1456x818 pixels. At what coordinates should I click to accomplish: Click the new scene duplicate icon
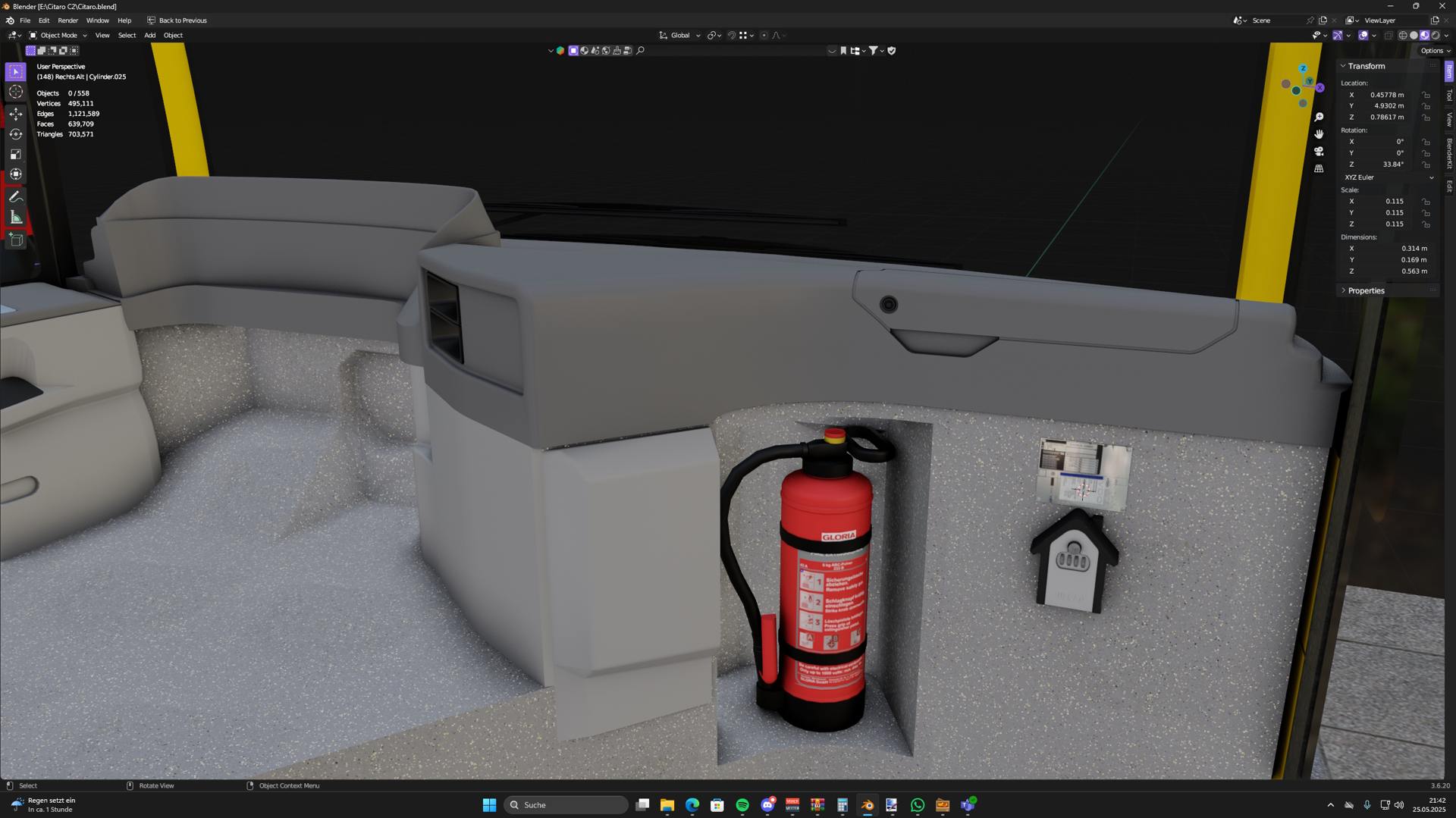[x=1323, y=20]
